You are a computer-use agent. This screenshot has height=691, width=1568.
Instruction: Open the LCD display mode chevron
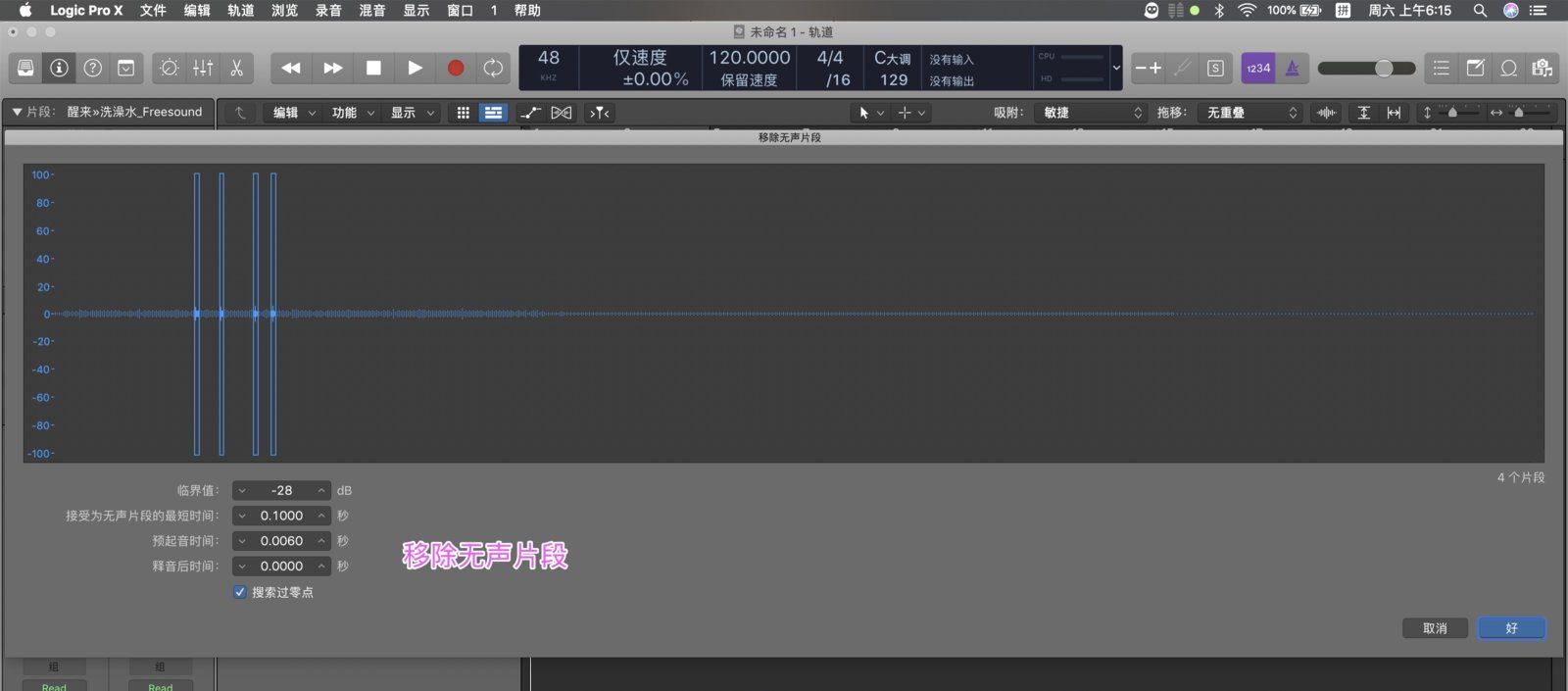click(x=1116, y=68)
